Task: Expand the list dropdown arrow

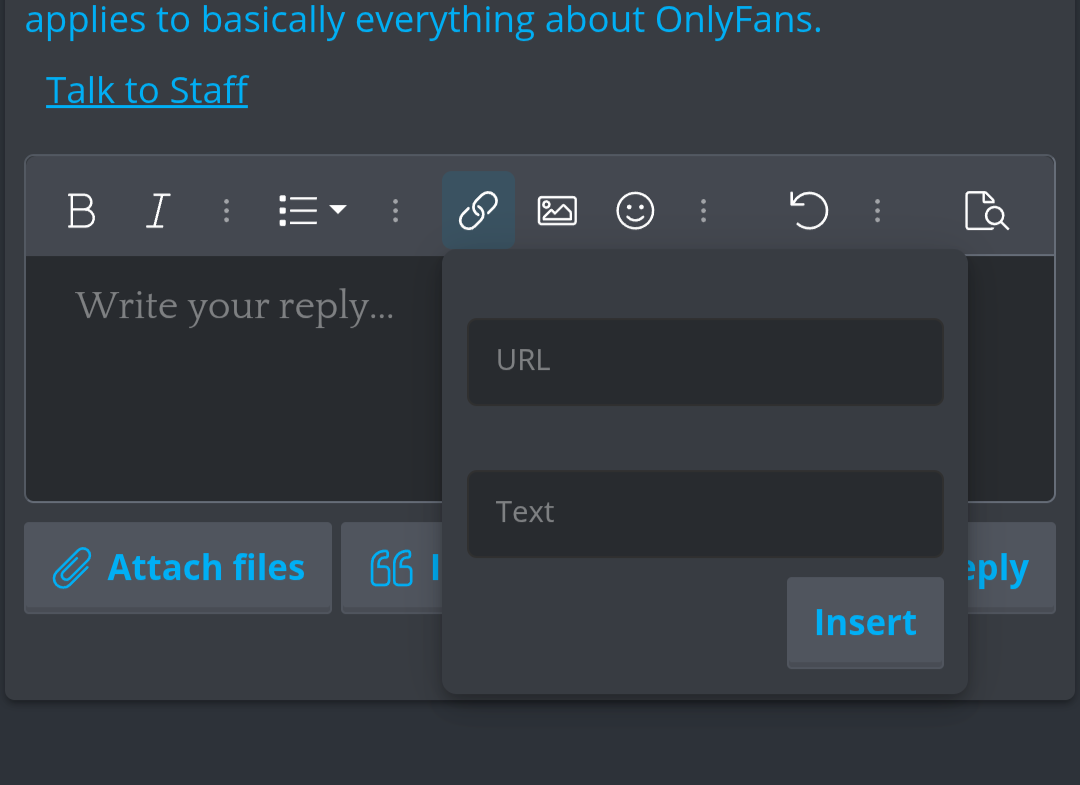Action: click(338, 209)
